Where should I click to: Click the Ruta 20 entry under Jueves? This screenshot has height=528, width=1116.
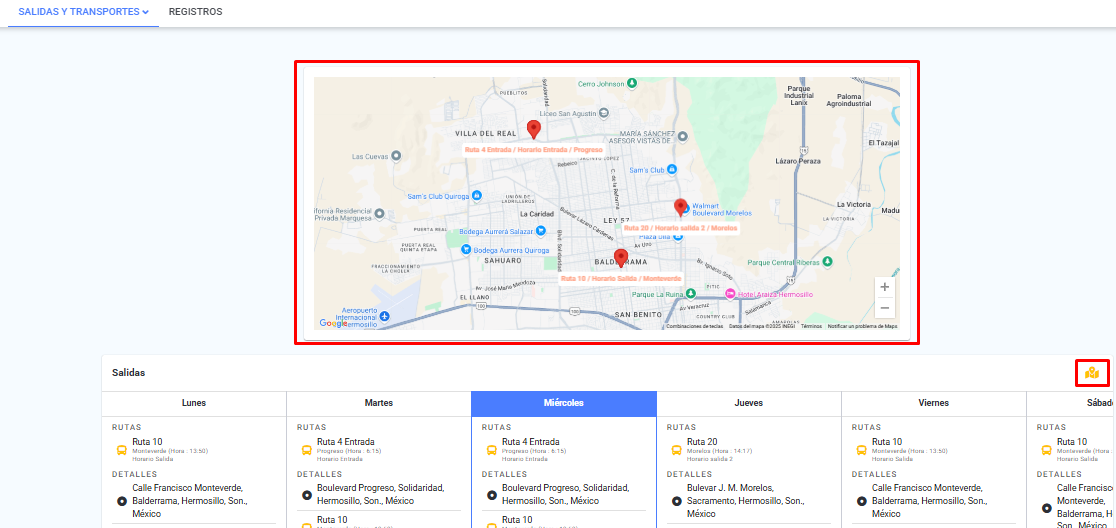click(702, 442)
